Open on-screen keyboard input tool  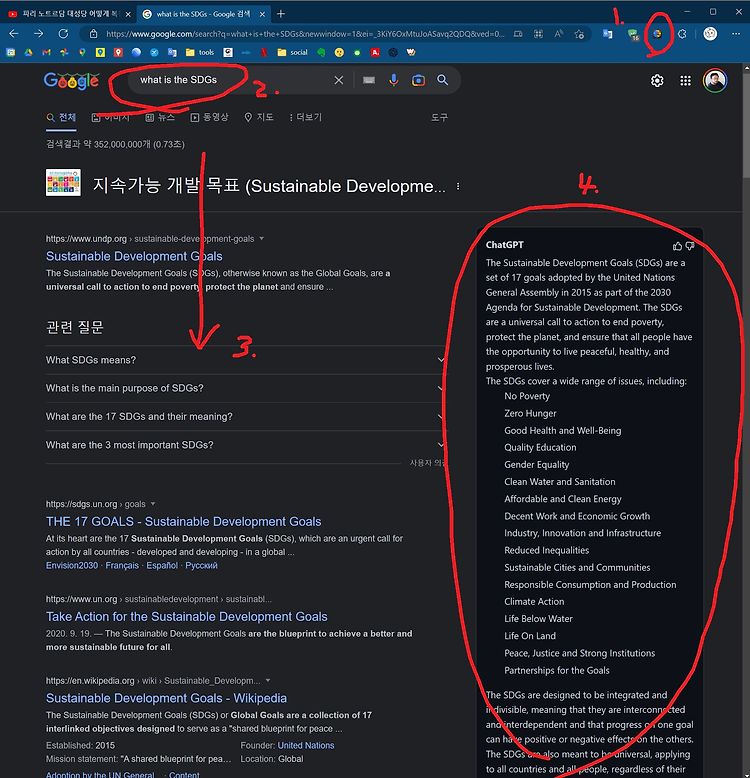click(369, 80)
